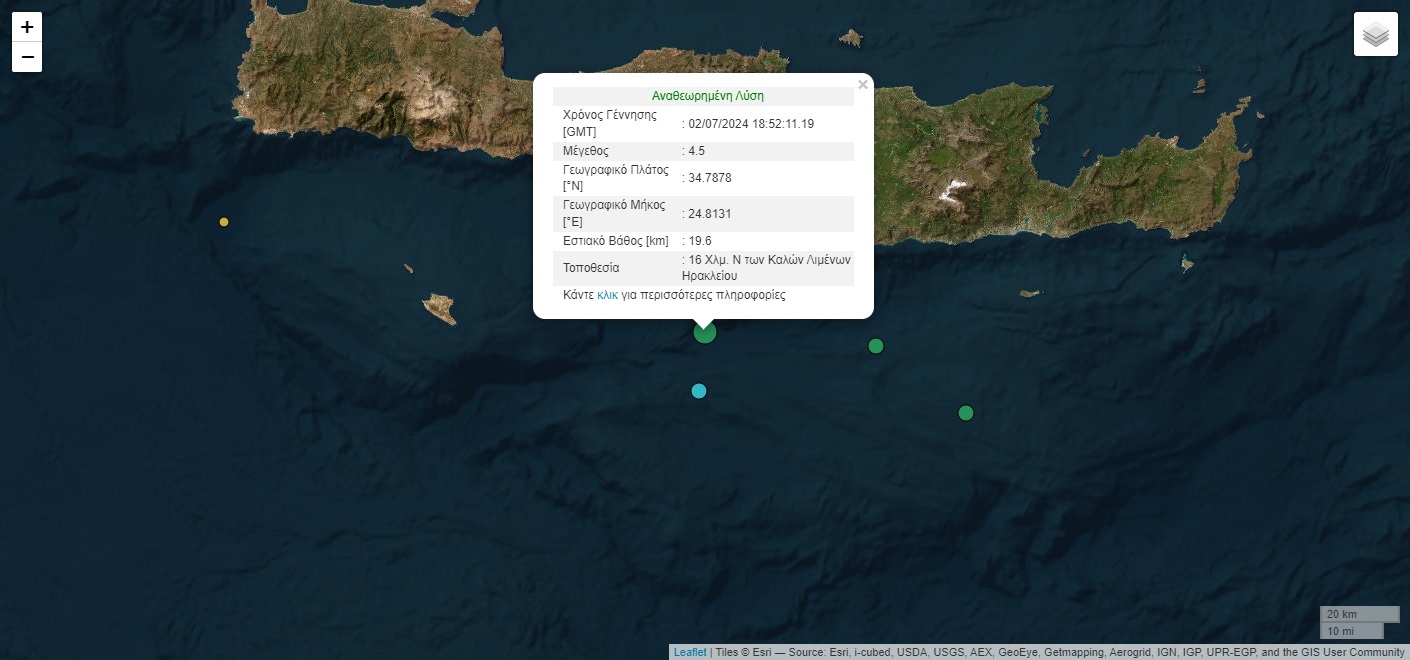
Task: Open the map layers control
Action: point(1375,34)
